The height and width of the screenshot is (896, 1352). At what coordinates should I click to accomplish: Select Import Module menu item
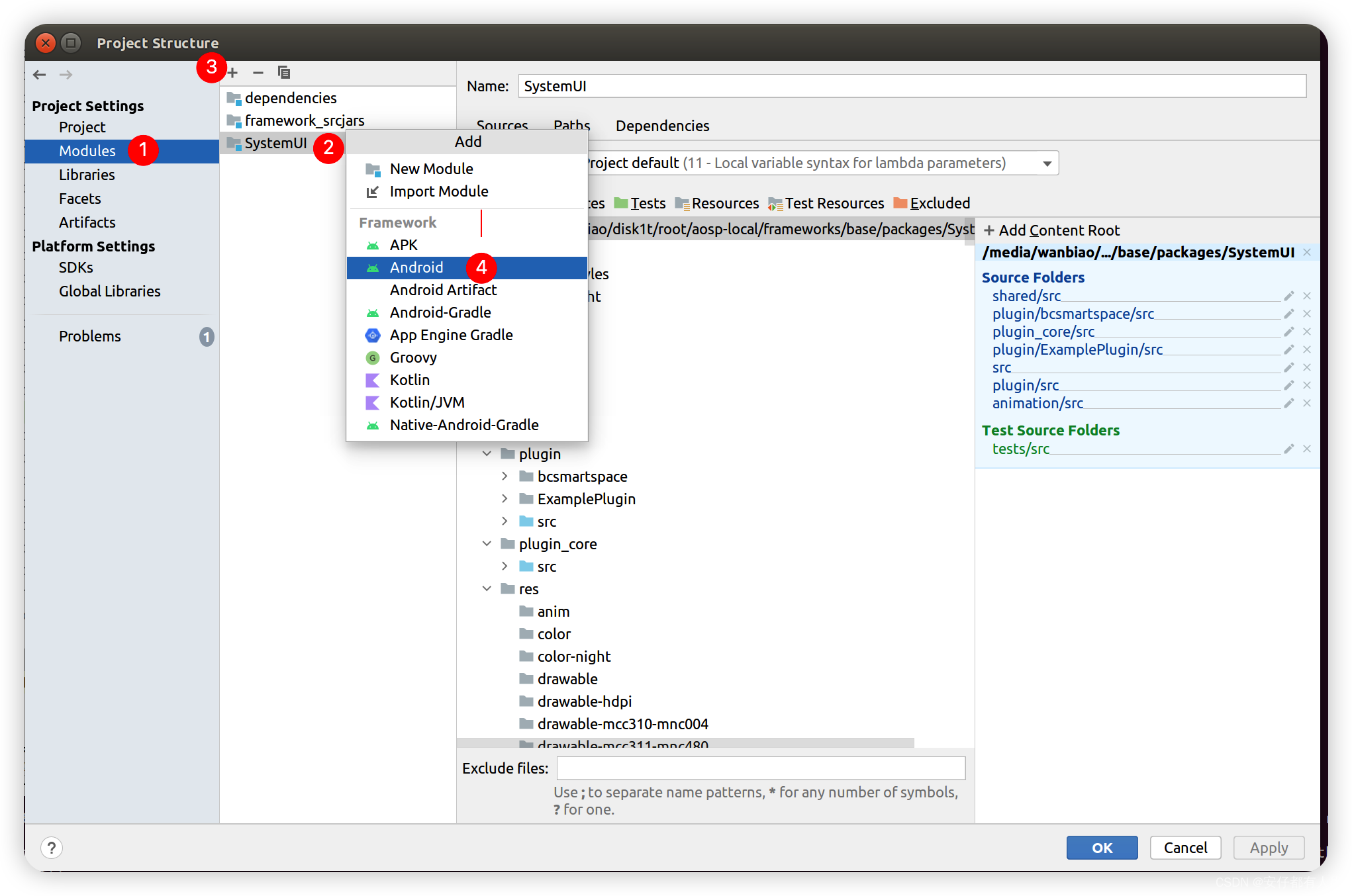pos(440,191)
